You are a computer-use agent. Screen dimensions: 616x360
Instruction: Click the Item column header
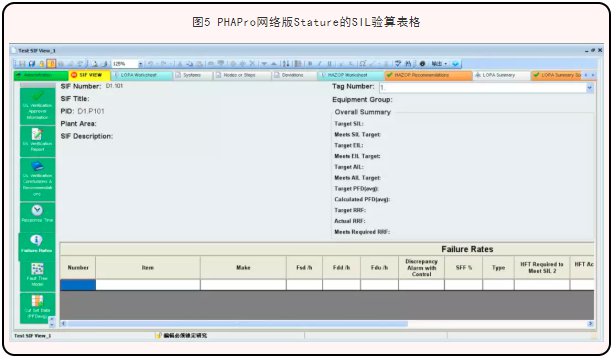148,268
